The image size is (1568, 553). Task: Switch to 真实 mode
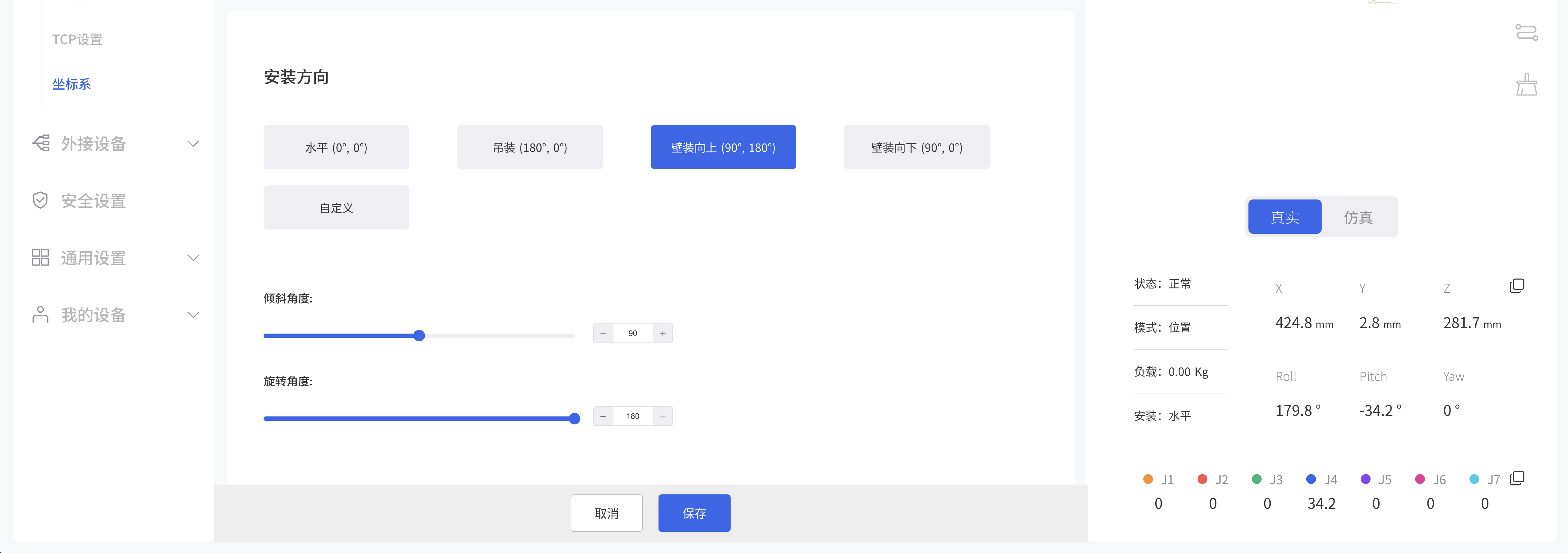click(x=1284, y=217)
